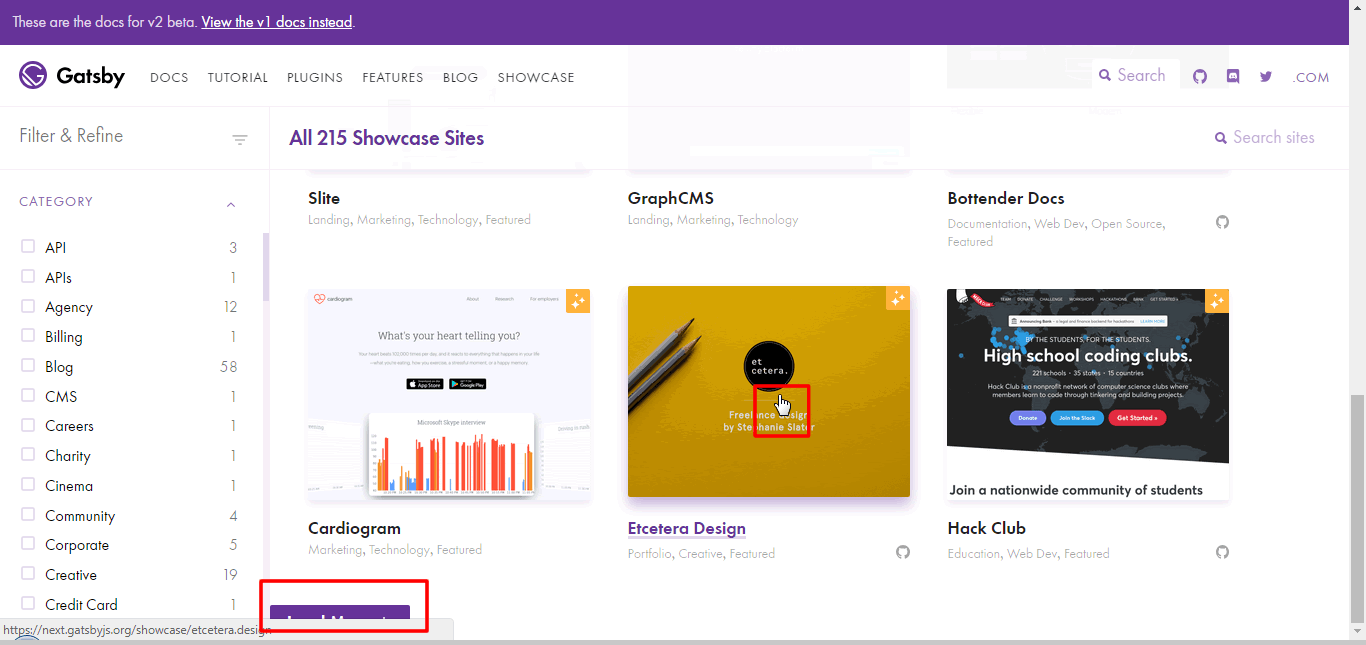Click the header Search magnifier icon

(1105, 75)
